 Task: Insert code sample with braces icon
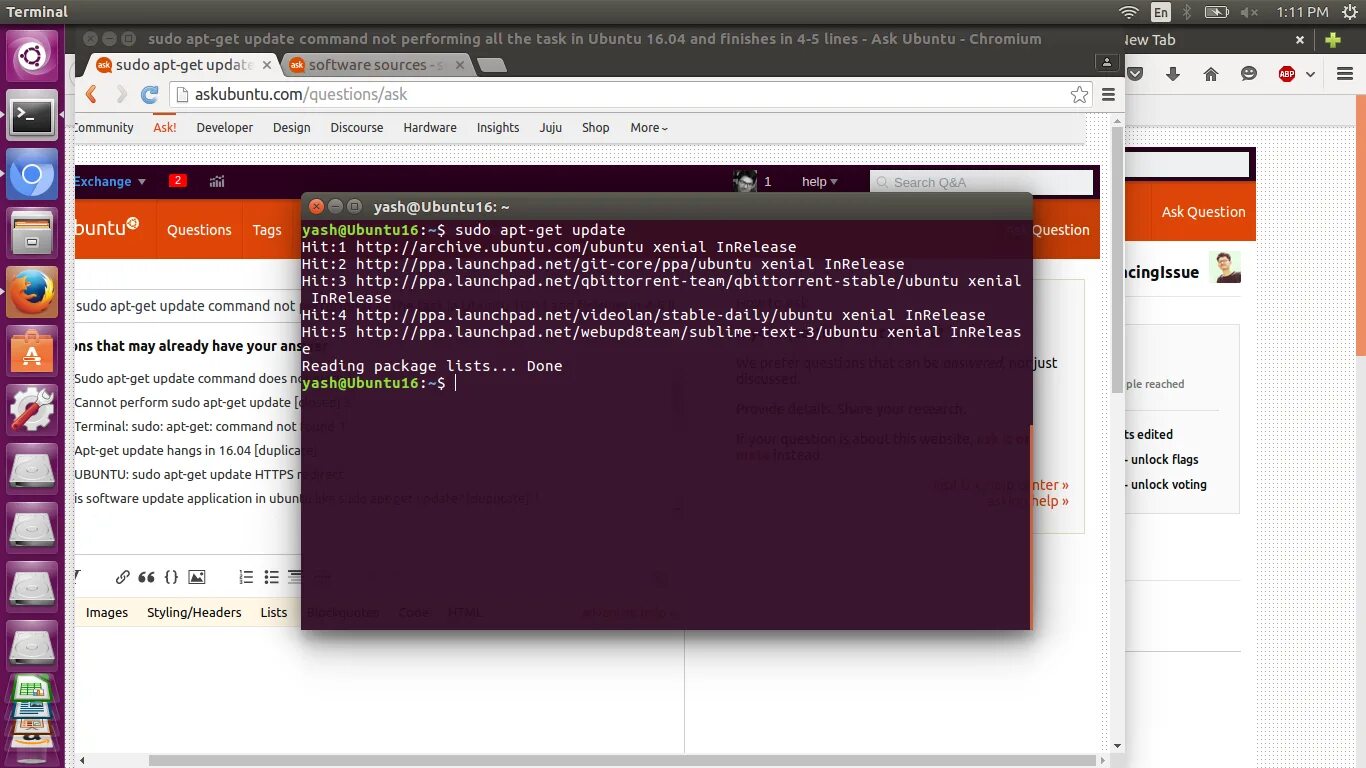coord(171,577)
